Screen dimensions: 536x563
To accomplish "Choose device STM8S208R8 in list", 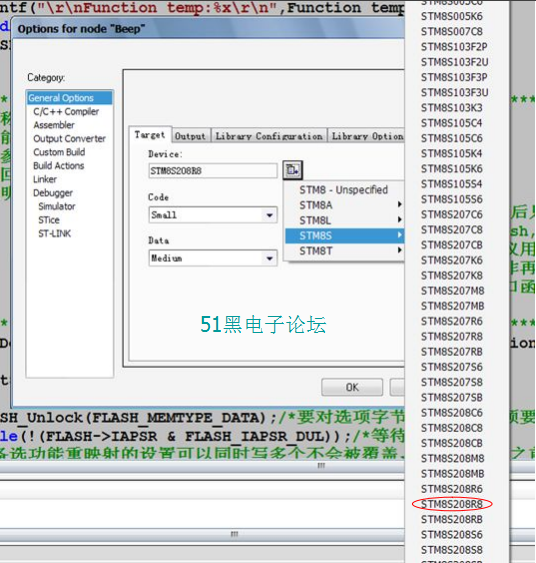I will point(452,504).
